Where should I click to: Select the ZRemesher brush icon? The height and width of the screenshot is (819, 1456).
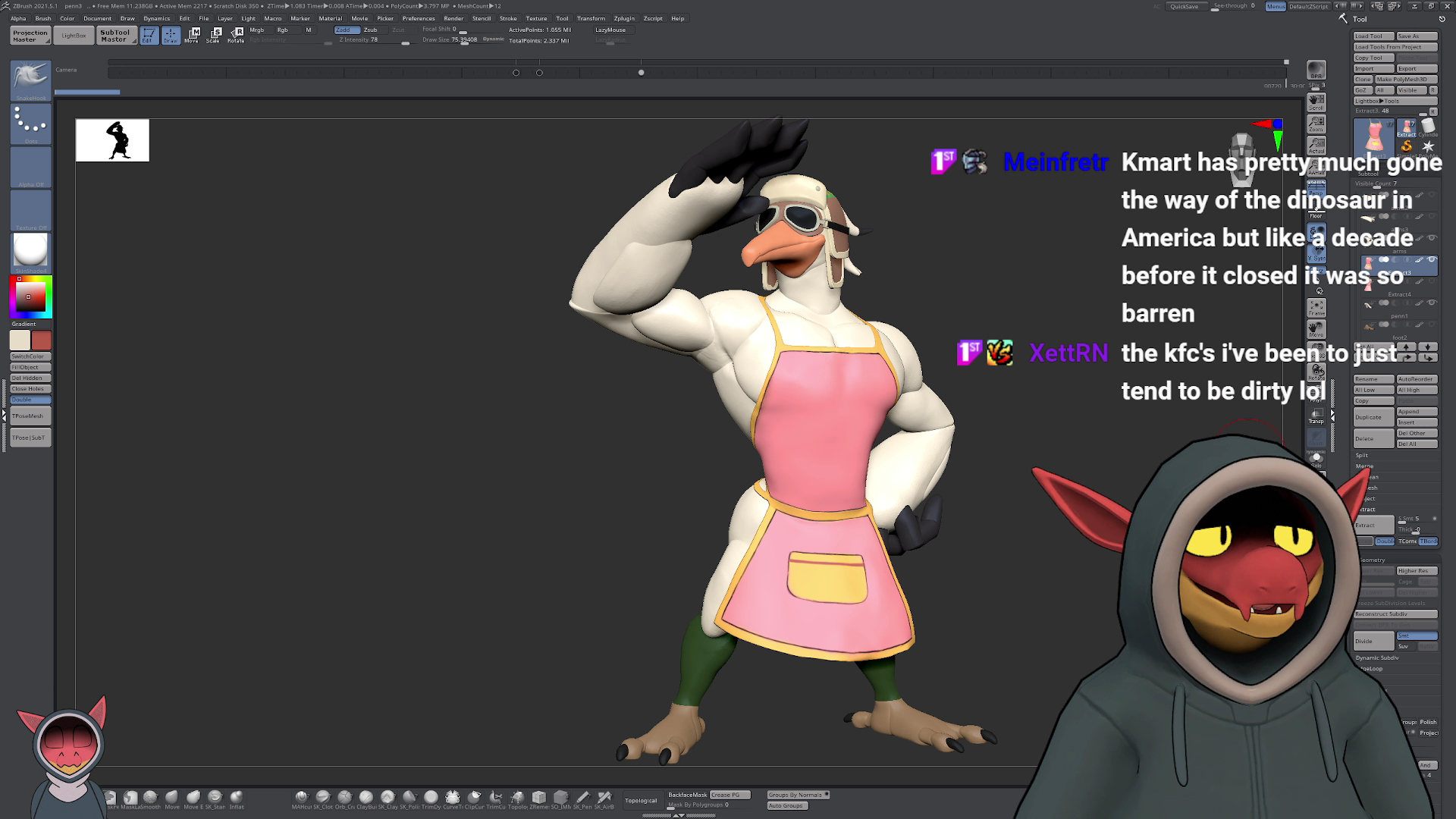click(539, 799)
